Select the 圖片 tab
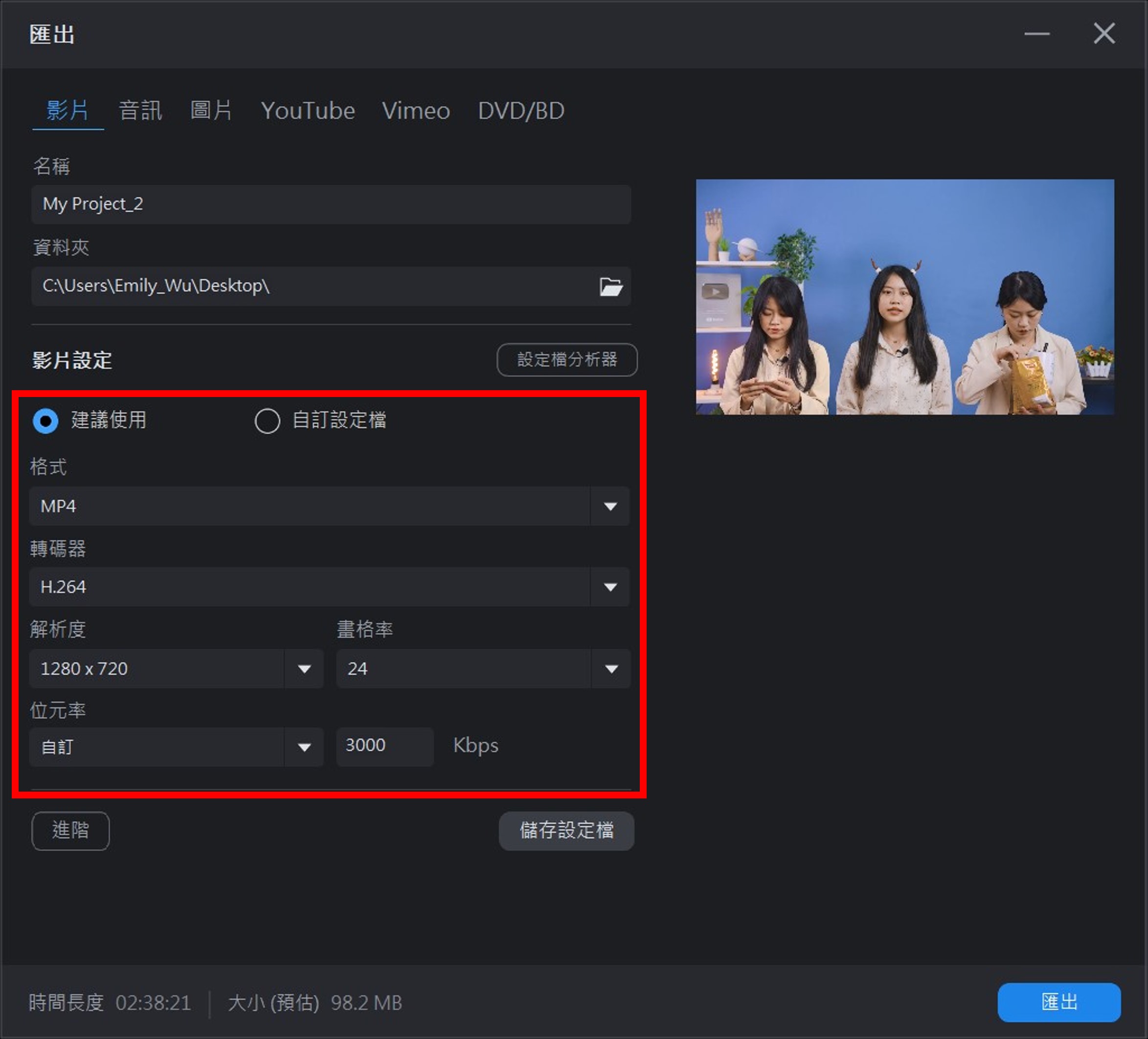Image resolution: width=1148 pixels, height=1039 pixels. click(212, 111)
